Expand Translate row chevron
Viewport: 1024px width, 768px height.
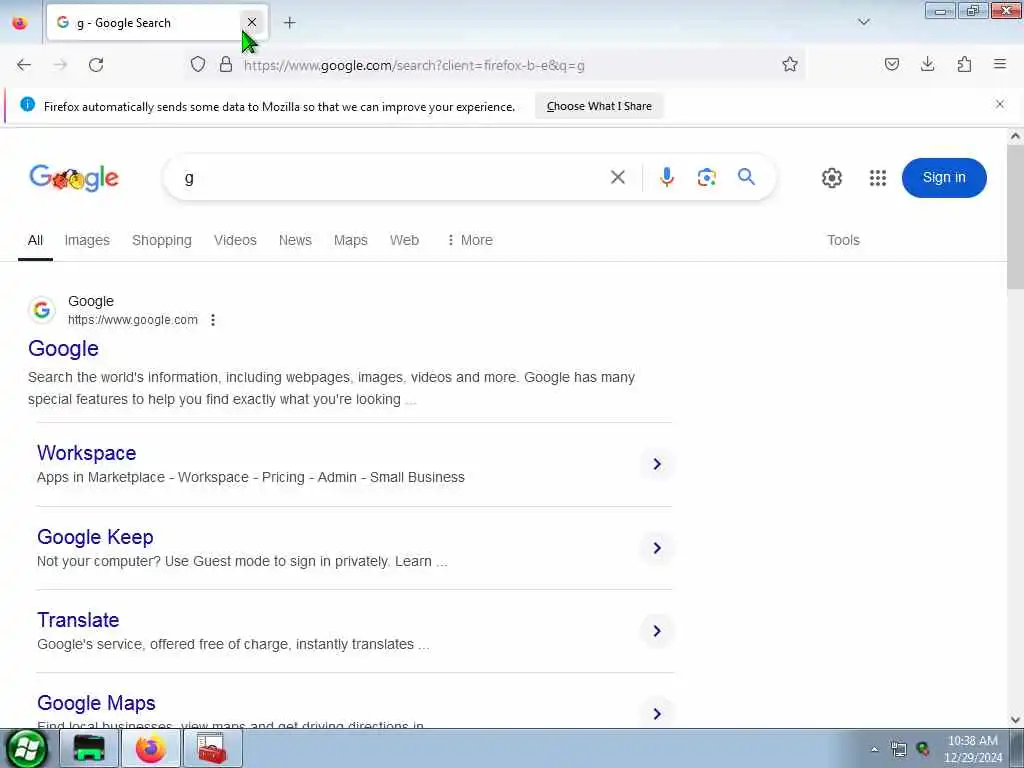[657, 631]
